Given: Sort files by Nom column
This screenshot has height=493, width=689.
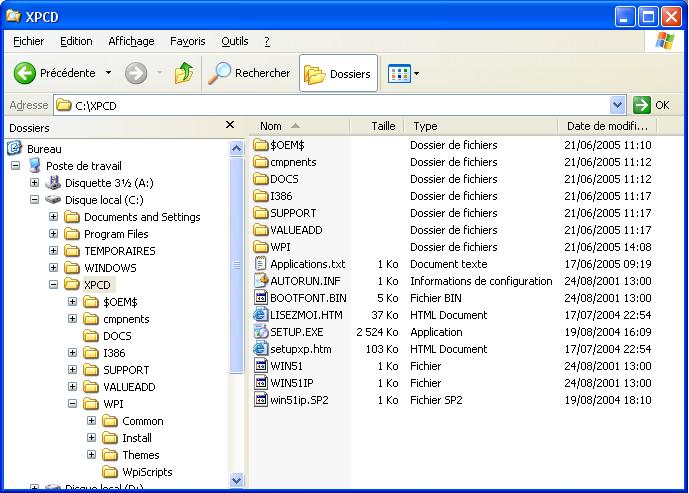Looking at the screenshot, I should [300, 126].
